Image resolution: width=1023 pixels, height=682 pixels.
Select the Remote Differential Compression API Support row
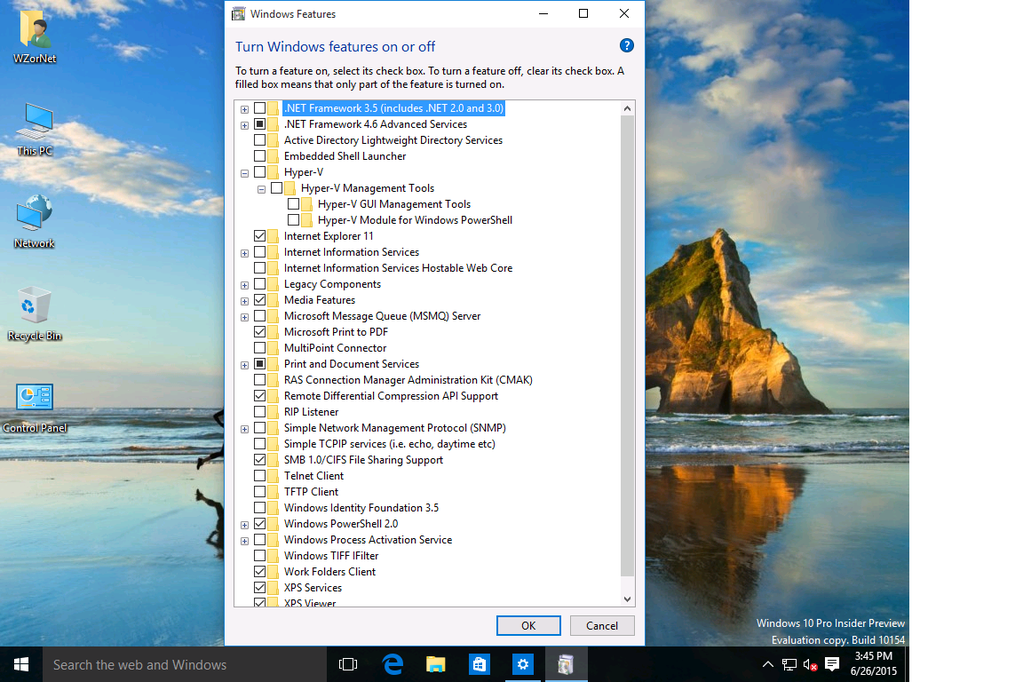391,396
